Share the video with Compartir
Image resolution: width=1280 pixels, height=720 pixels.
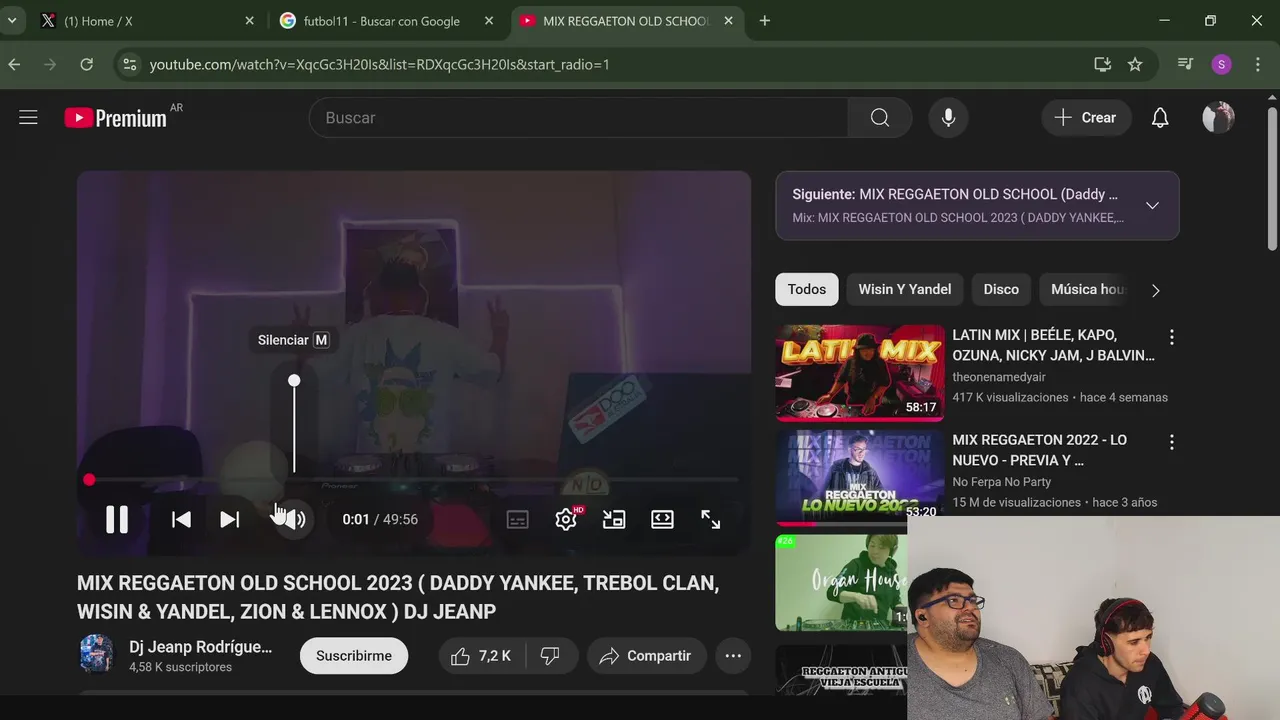click(646, 656)
